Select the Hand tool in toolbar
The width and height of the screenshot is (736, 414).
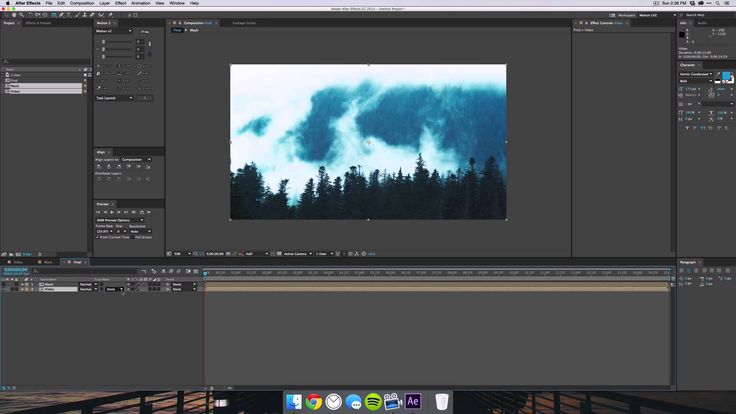14,15
